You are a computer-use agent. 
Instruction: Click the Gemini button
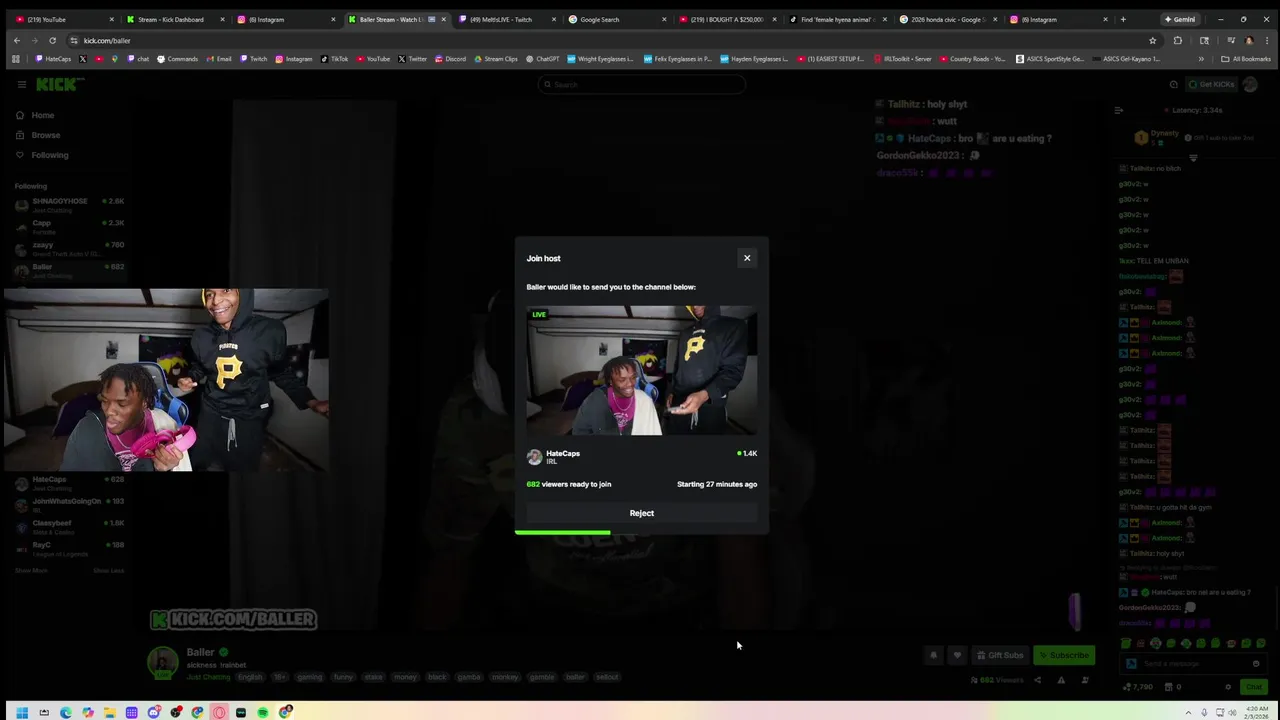pyautogui.click(x=1179, y=19)
